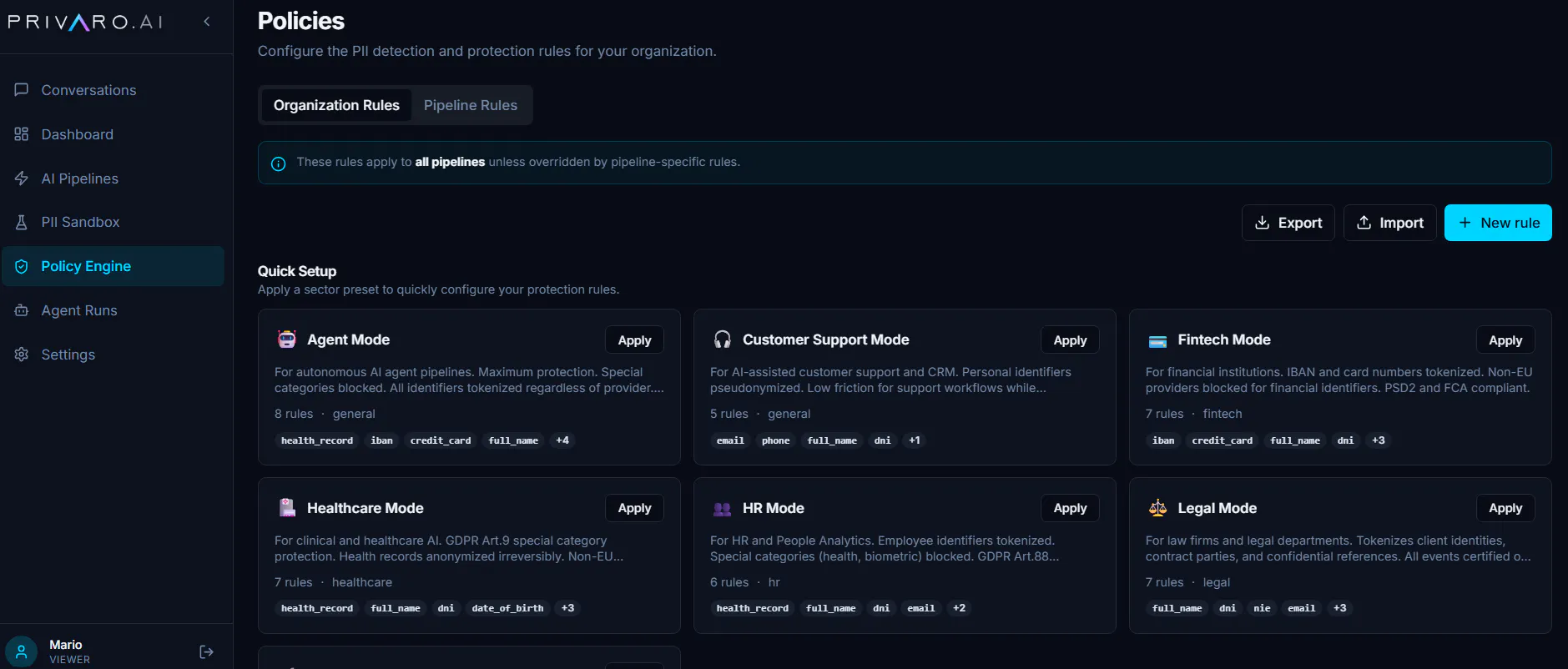Click the Conversations chat bubble icon
Screen dimensions: 1568x669
(x=22, y=90)
